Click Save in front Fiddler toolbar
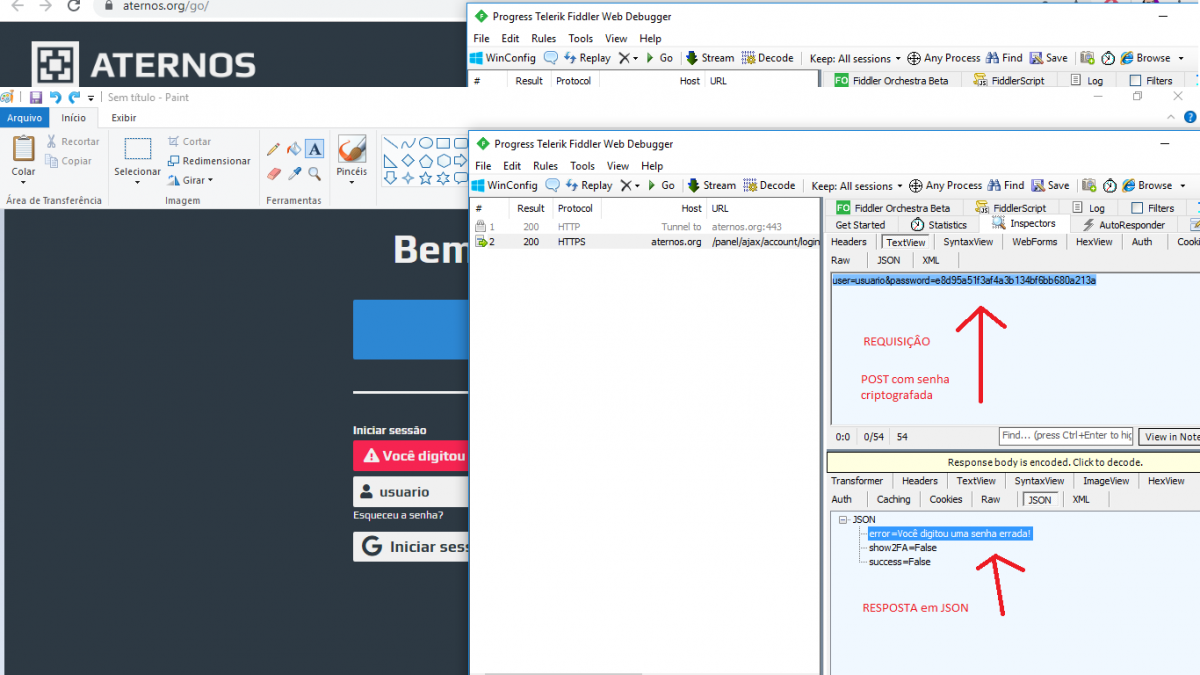Image resolution: width=1200 pixels, height=675 pixels. 1050,185
